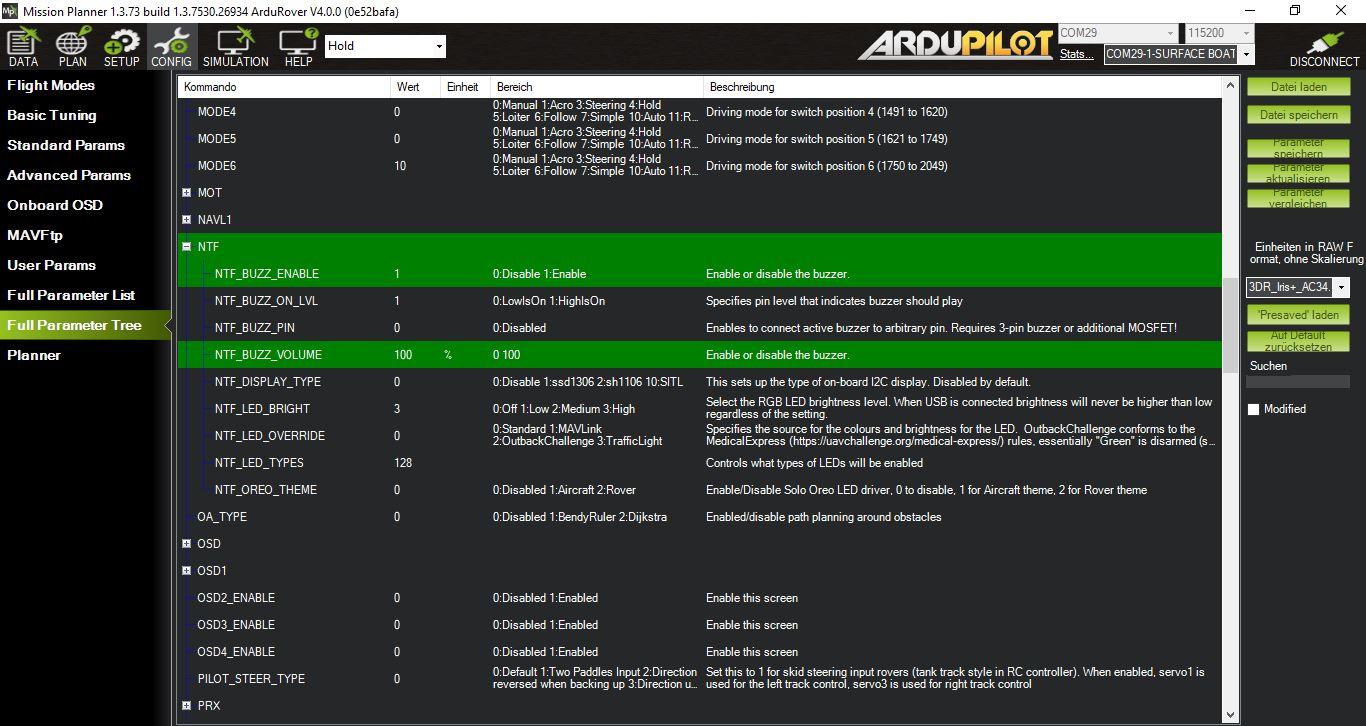This screenshot has width=1366, height=726.
Task: Click the Datei speichern button
Action: point(1298,115)
